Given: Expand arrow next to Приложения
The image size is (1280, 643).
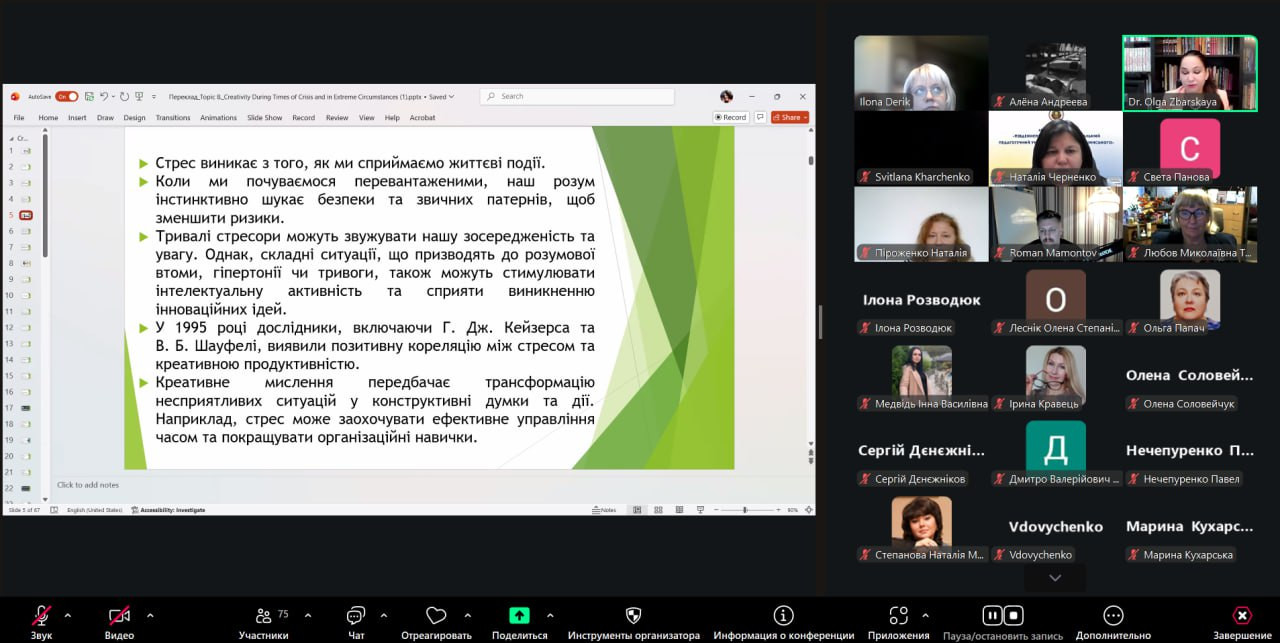Looking at the screenshot, I should tap(925, 615).
